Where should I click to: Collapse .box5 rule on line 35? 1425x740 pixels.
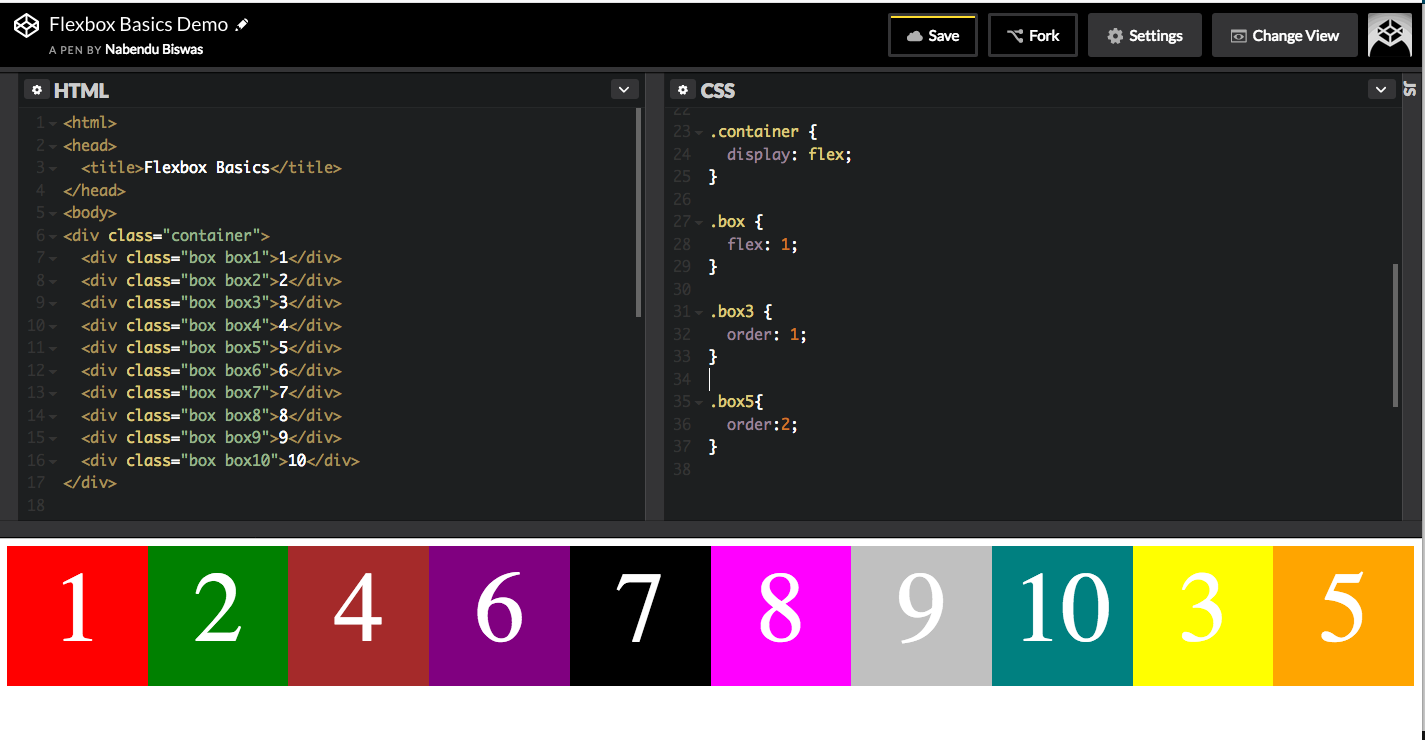click(699, 402)
